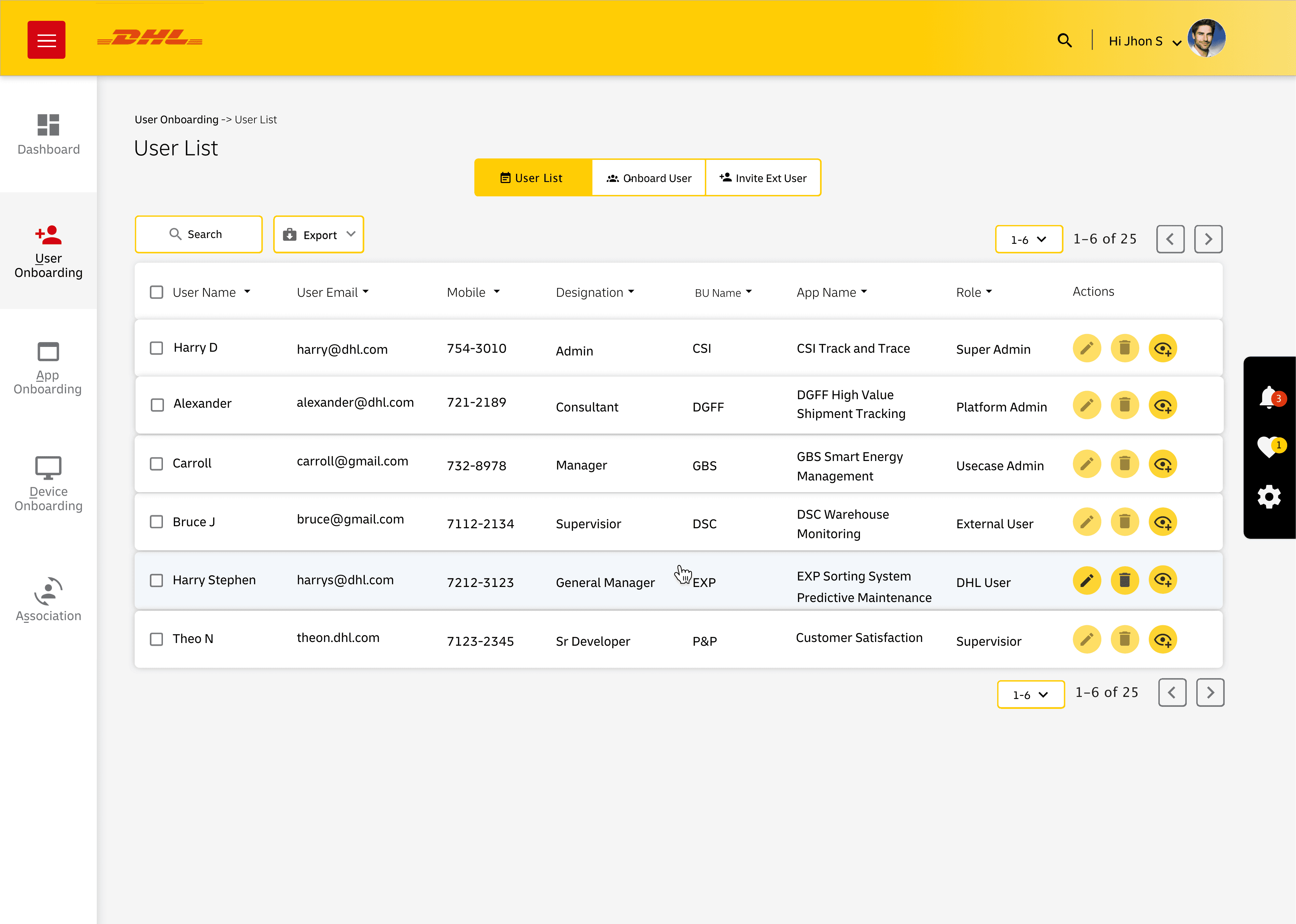Open the red hamburger menu
The height and width of the screenshot is (924, 1296).
pyautogui.click(x=46, y=40)
